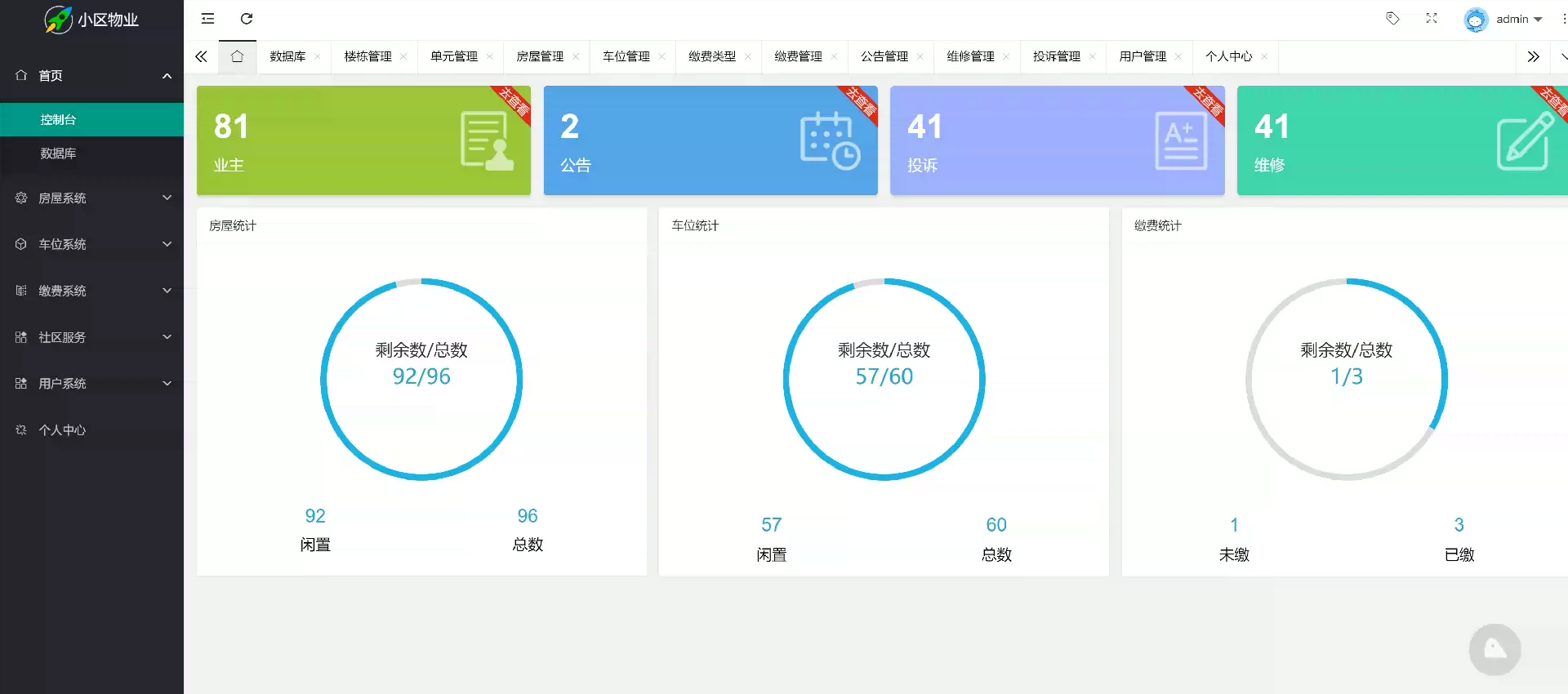Click the 车位统计 circular progress ring
This screenshot has height=694, width=1568.
point(884,380)
